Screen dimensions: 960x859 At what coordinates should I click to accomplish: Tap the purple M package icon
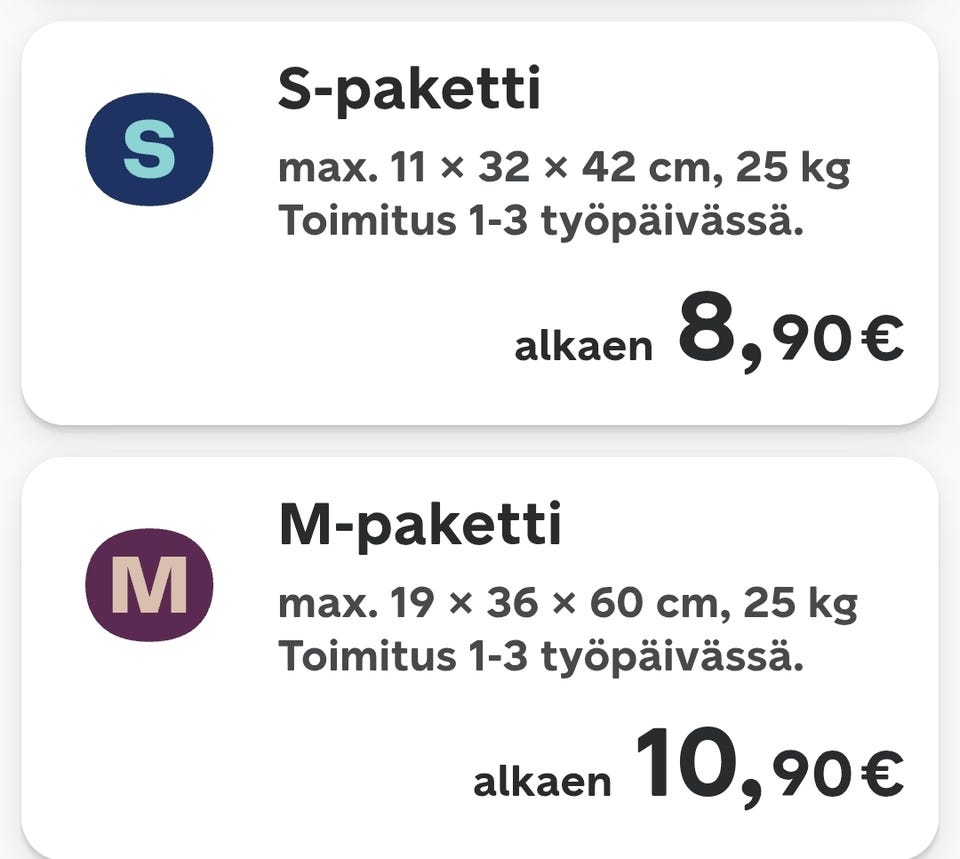click(149, 585)
